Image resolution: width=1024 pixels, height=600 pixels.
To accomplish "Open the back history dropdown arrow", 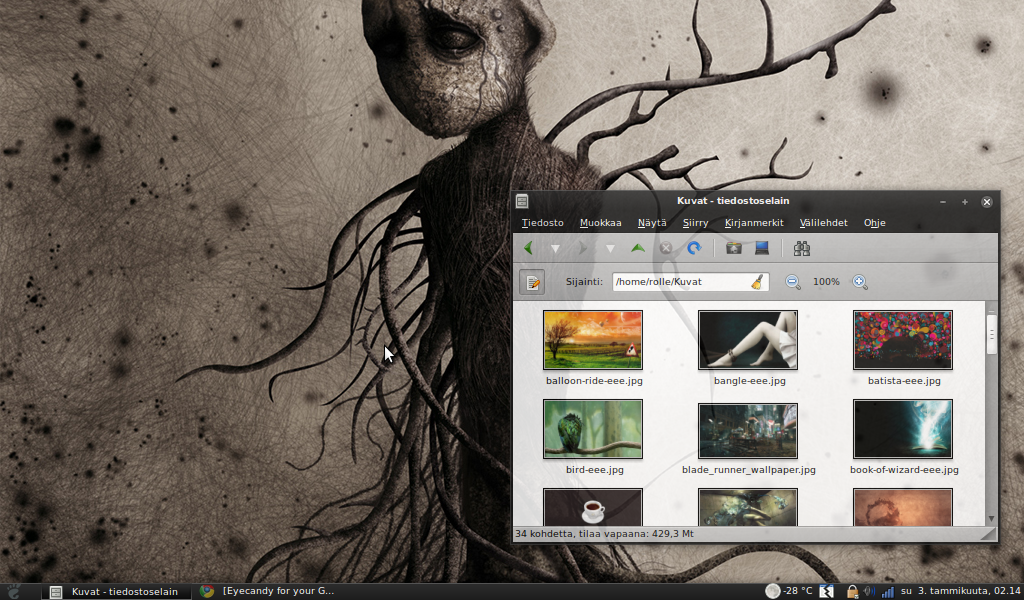I will [x=555, y=249].
